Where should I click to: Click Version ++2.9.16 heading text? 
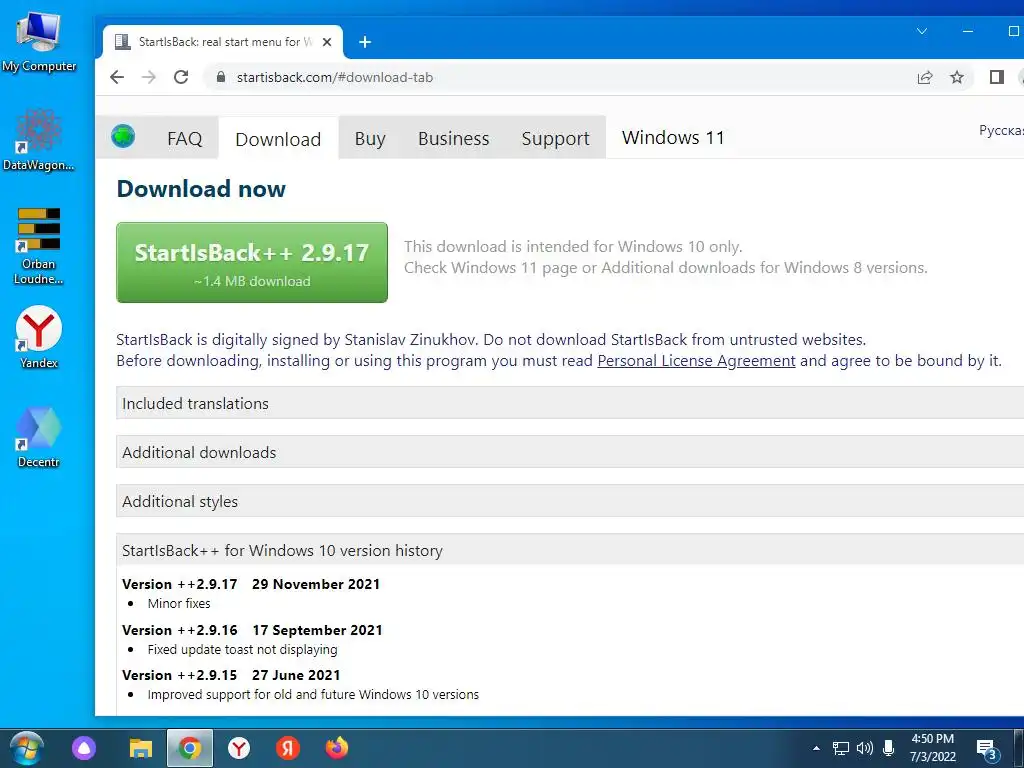(x=180, y=630)
